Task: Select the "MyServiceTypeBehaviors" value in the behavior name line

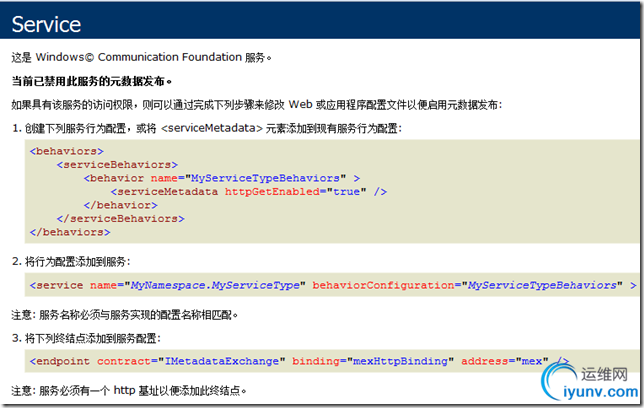Action: click(x=265, y=178)
